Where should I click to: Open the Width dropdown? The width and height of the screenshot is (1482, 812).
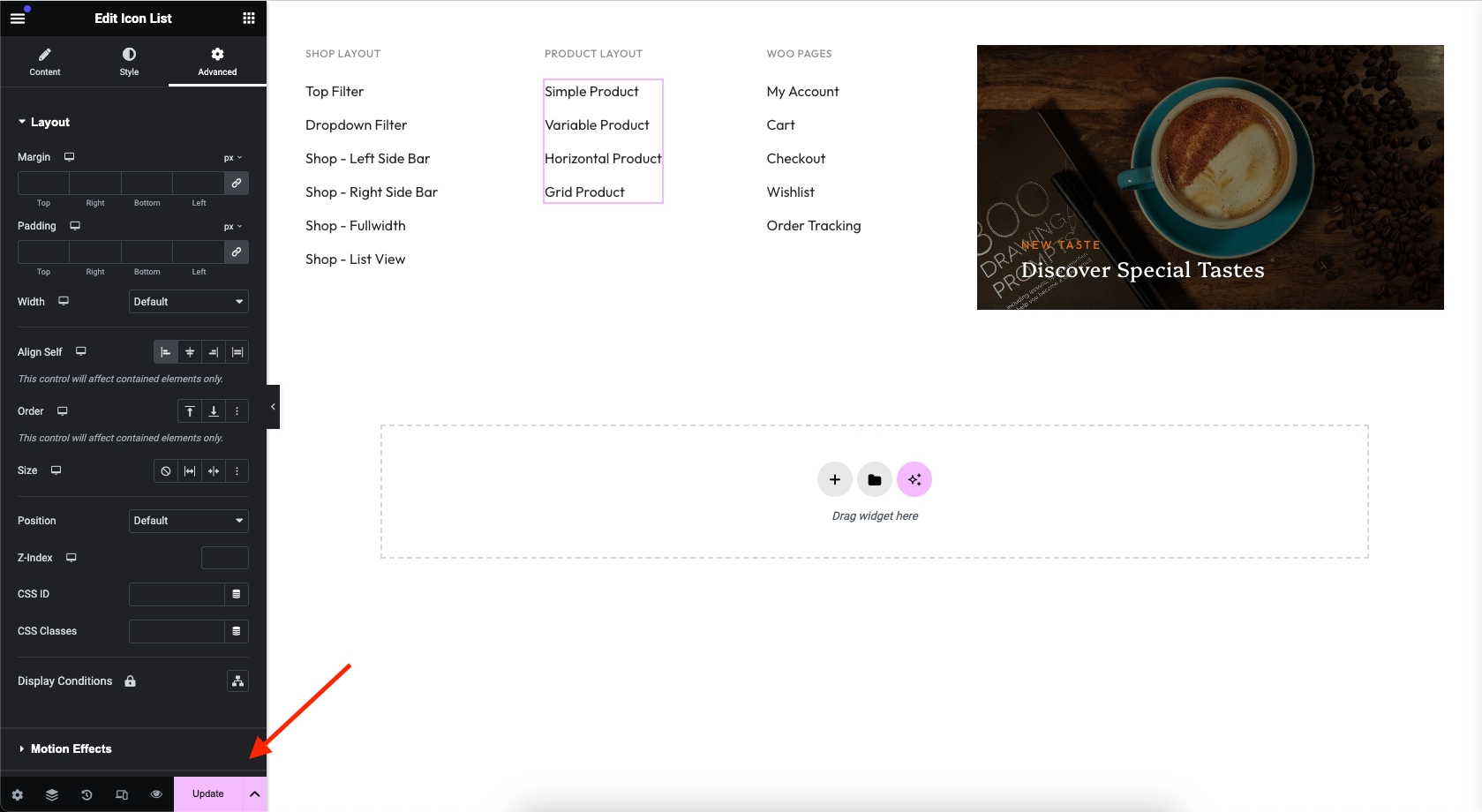click(188, 302)
